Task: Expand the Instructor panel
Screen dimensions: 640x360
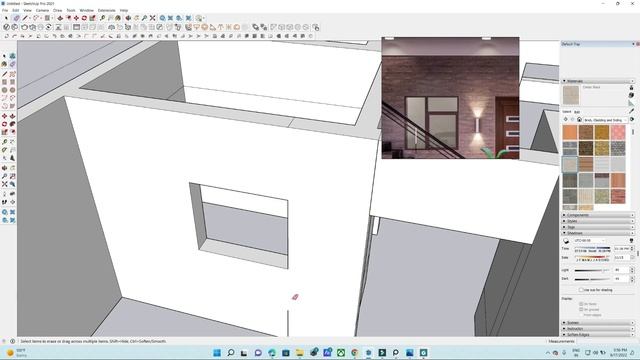Action: (x=597, y=329)
